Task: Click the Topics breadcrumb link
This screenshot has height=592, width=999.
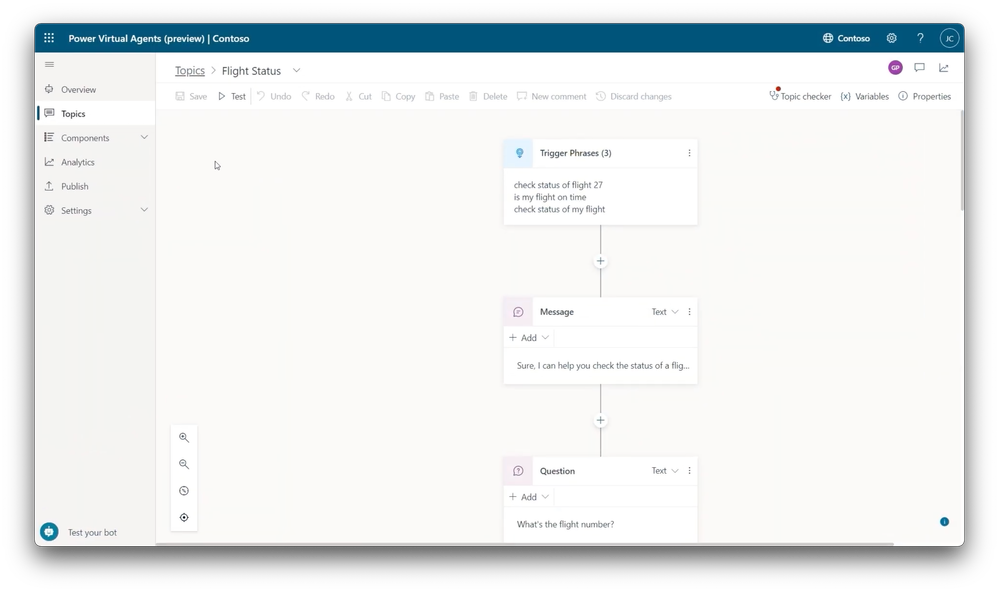Action: click(190, 71)
